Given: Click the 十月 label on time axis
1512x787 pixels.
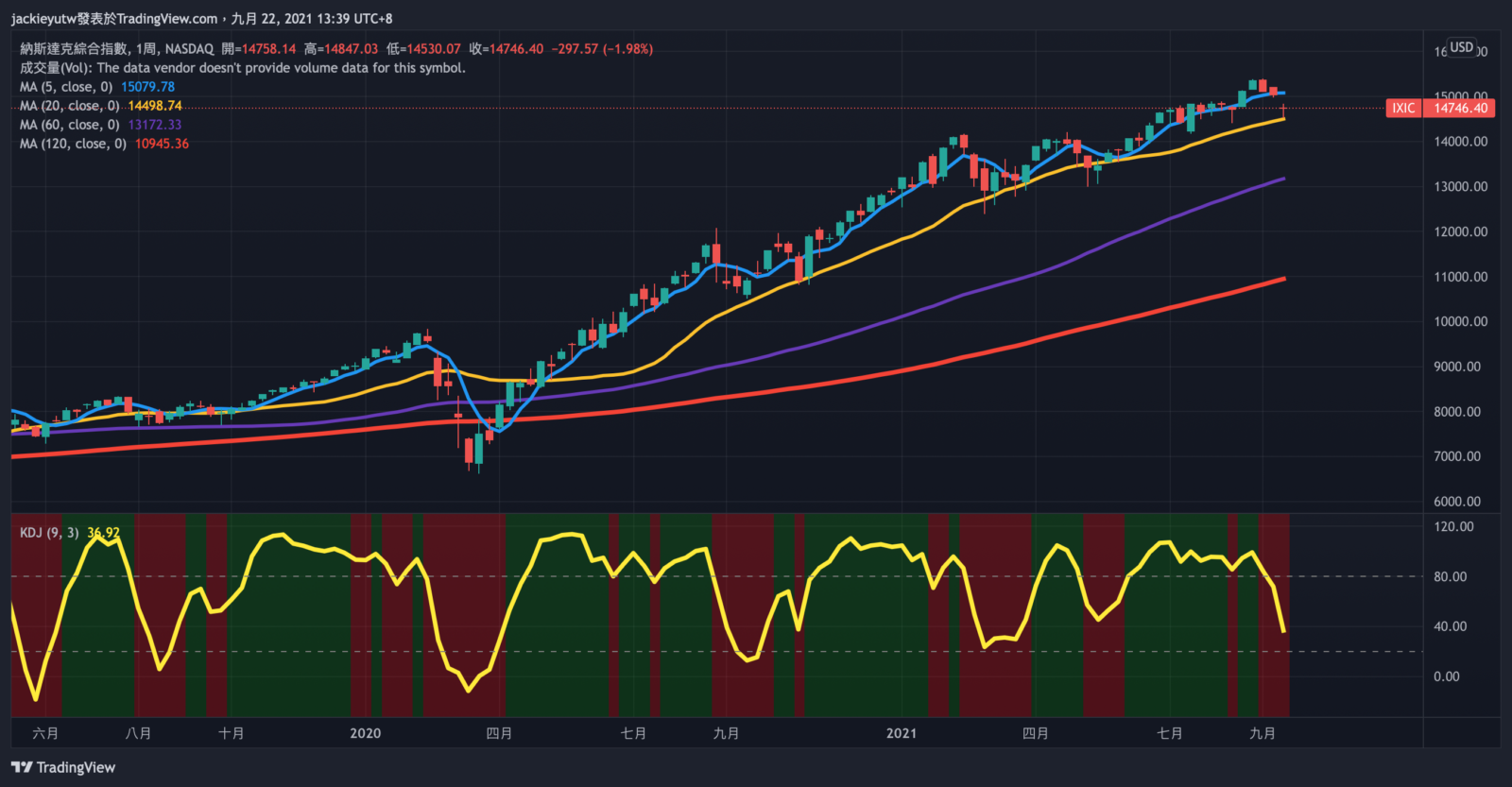Looking at the screenshot, I should tap(232, 733).
